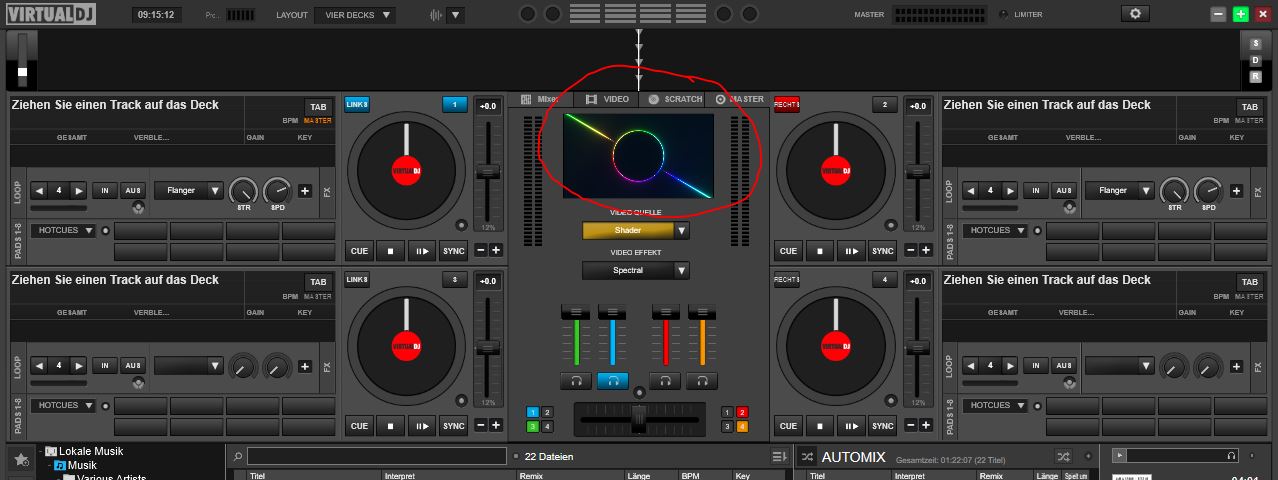
Task: Double loop length on deck 1
Action: point(78,190)
